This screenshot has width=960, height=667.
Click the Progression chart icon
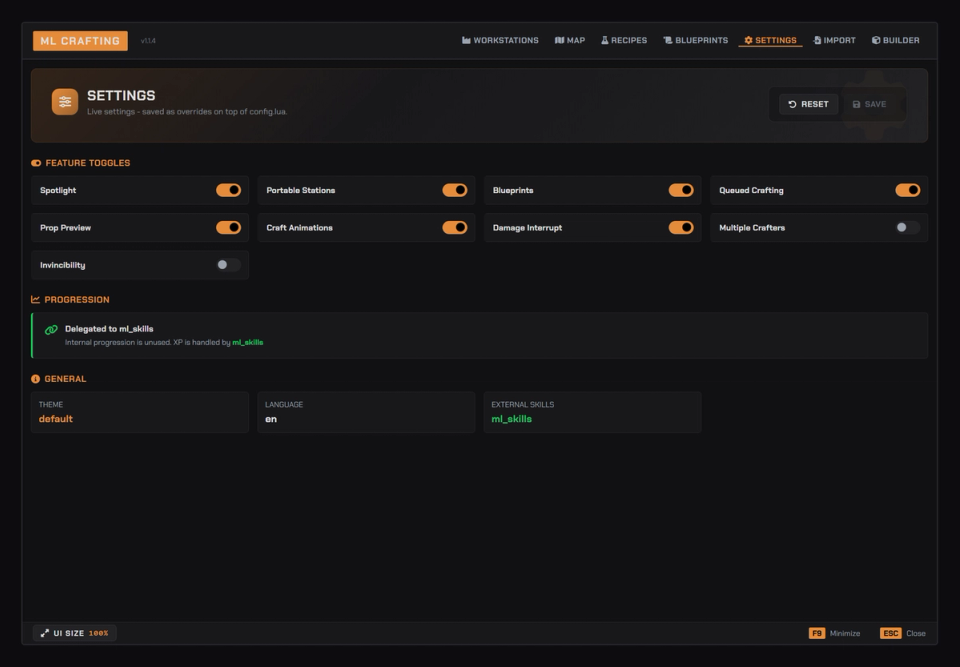[x=36, y=300]
